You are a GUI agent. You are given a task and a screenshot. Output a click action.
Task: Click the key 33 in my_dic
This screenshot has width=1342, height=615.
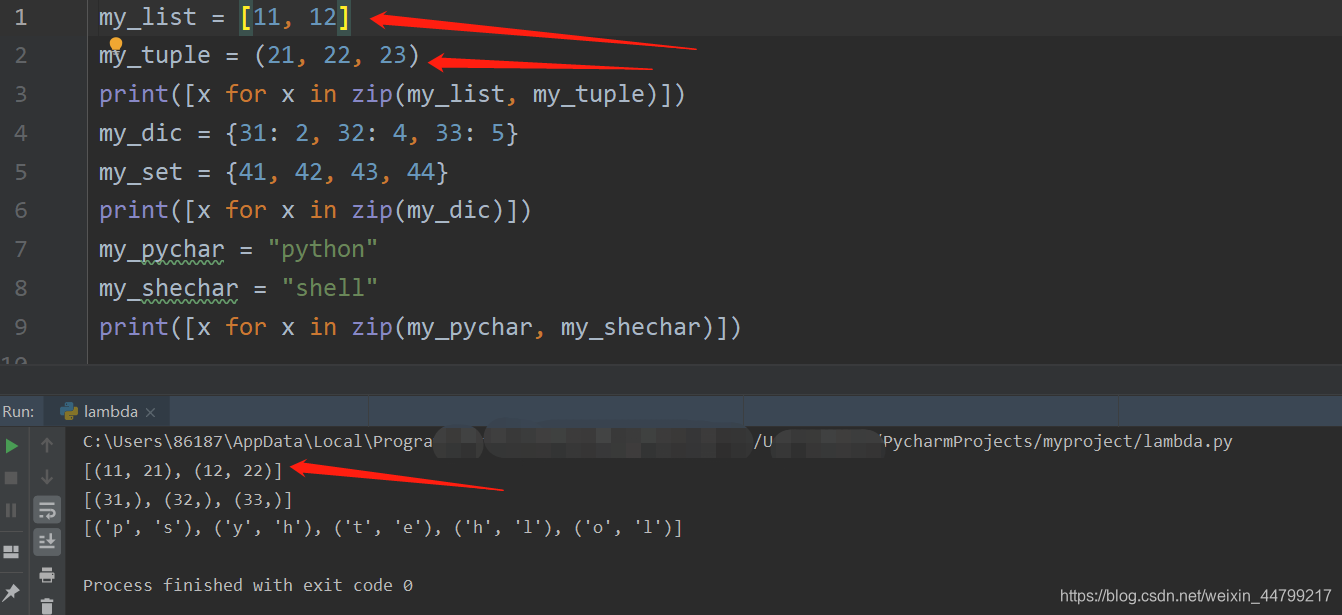click(x=449, y=133)
